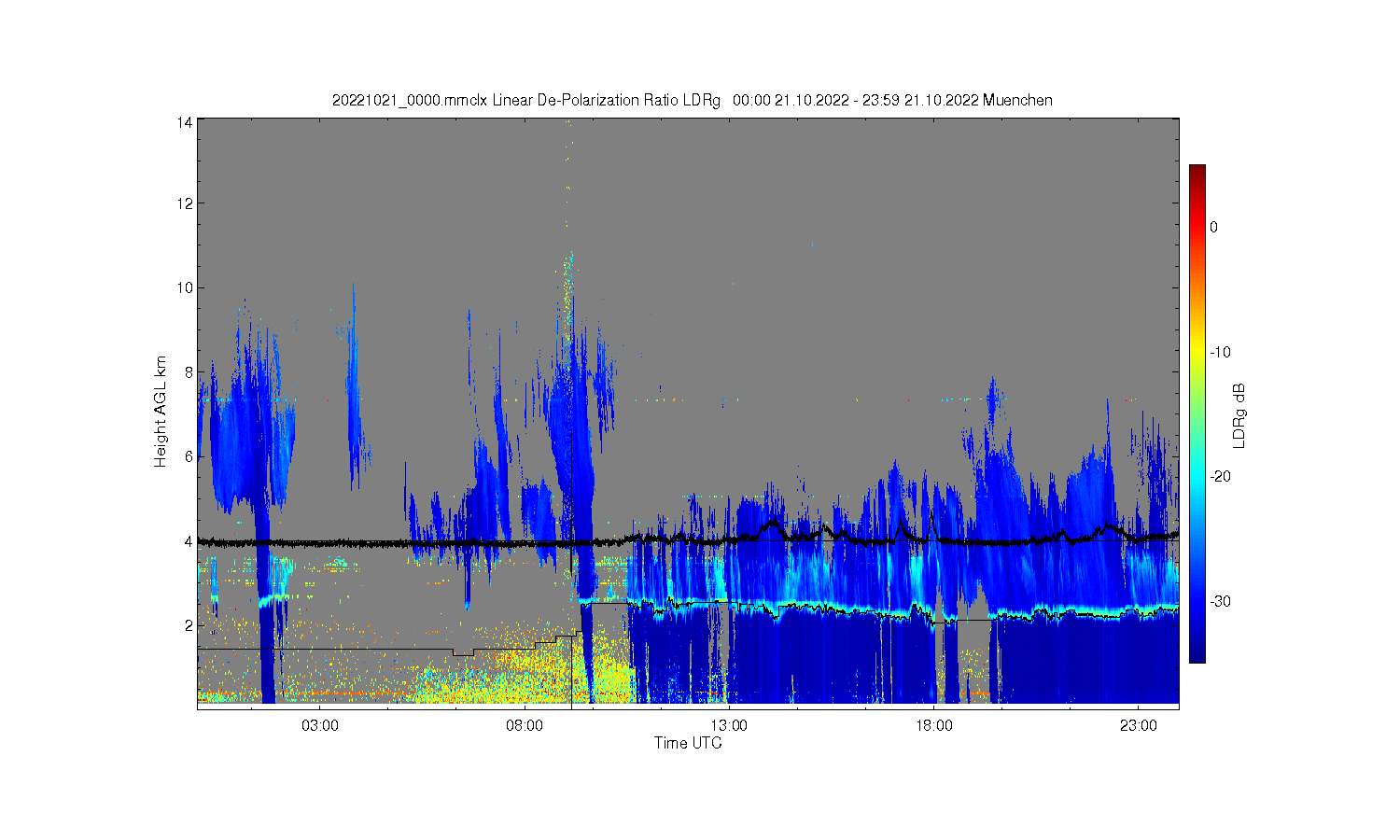Click the height tick label 12

click(185, 203)
